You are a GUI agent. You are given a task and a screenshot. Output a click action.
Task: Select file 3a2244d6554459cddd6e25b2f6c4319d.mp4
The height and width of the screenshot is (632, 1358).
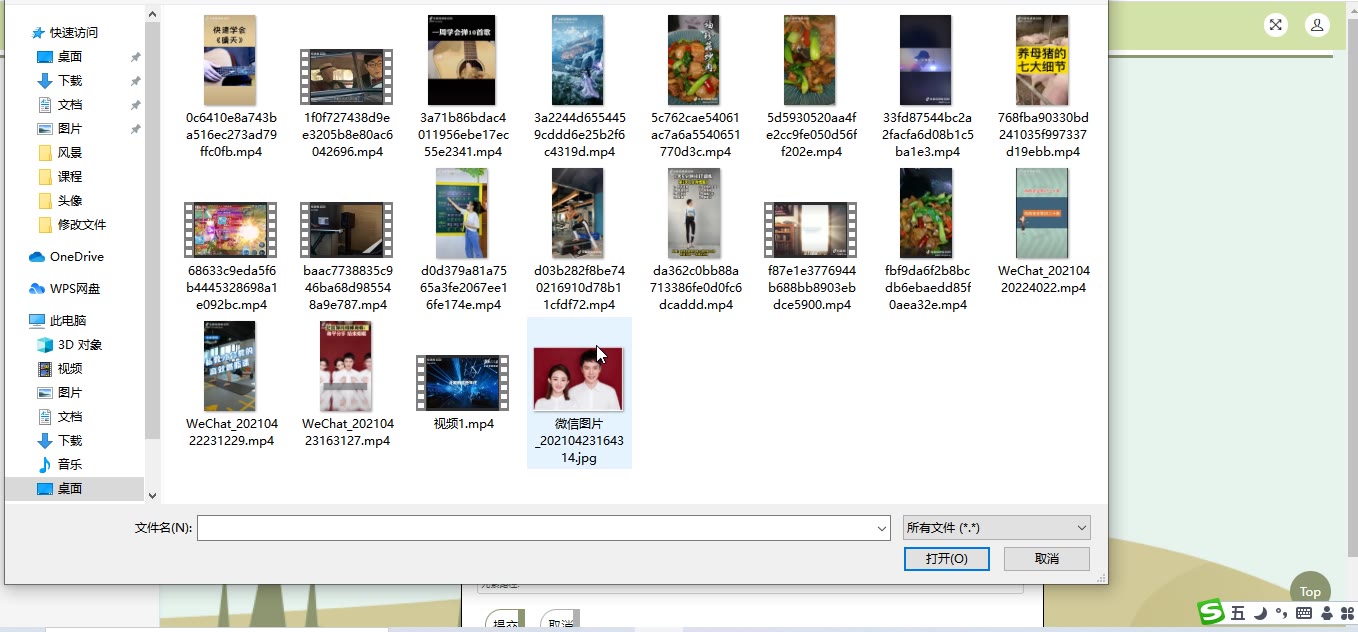pyautogui.click(x=578, y=87)
